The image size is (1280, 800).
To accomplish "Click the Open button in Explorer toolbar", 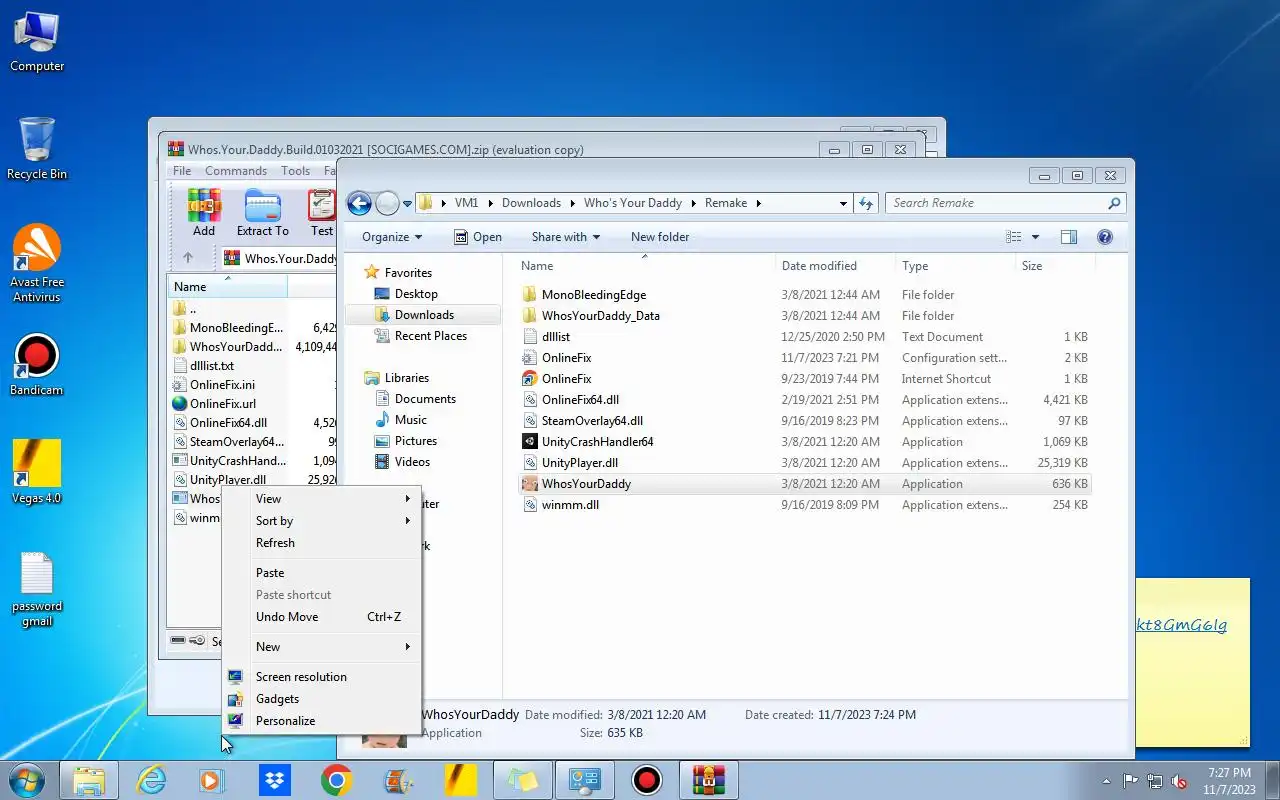I will pos(478,237).
